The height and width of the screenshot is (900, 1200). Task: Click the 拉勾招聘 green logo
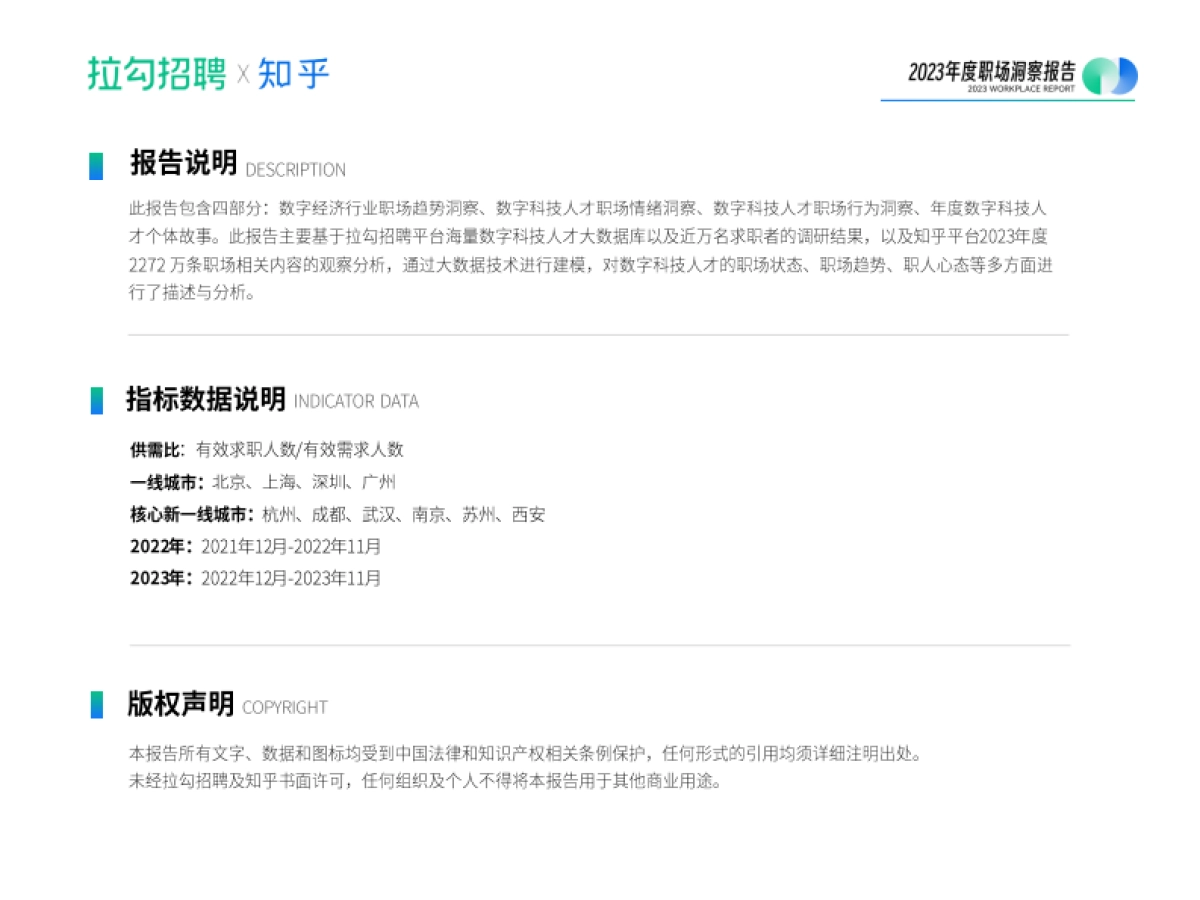157,74
